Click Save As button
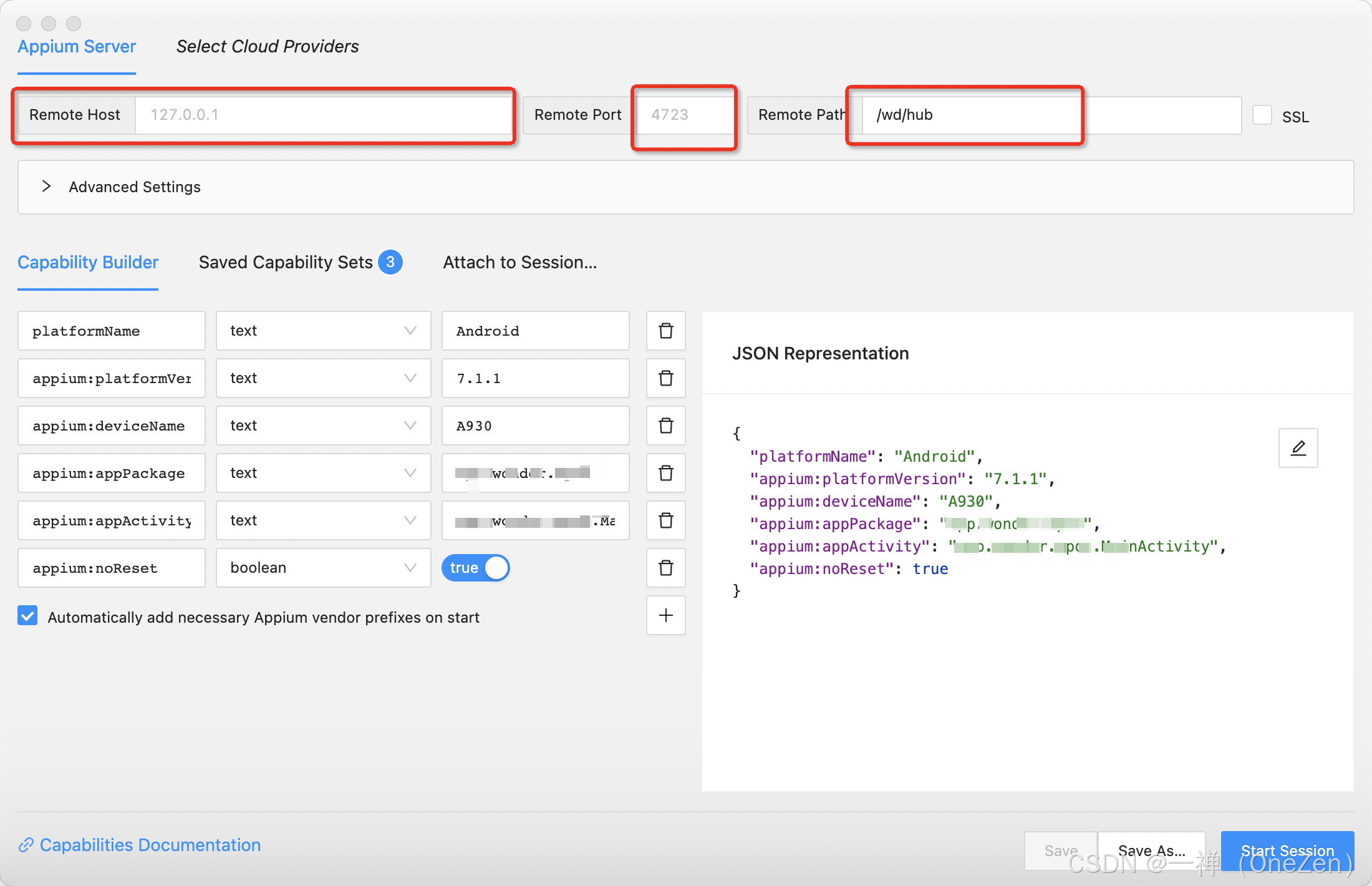Screen dimensions: 1372x886 point(1152,850)
